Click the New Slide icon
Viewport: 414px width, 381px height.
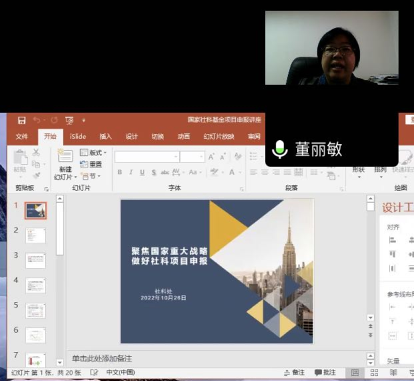(65, 156)
